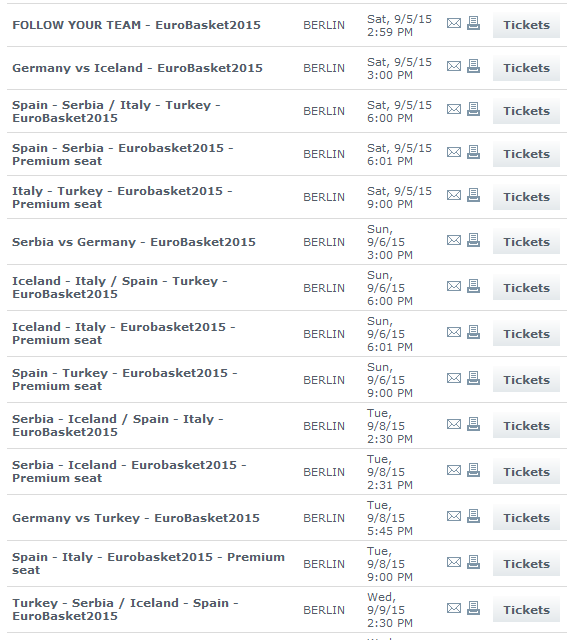Open Spain - Serbia Premium seat event title
The width and height of the screenshot is (582, 640).
[122, 154]
